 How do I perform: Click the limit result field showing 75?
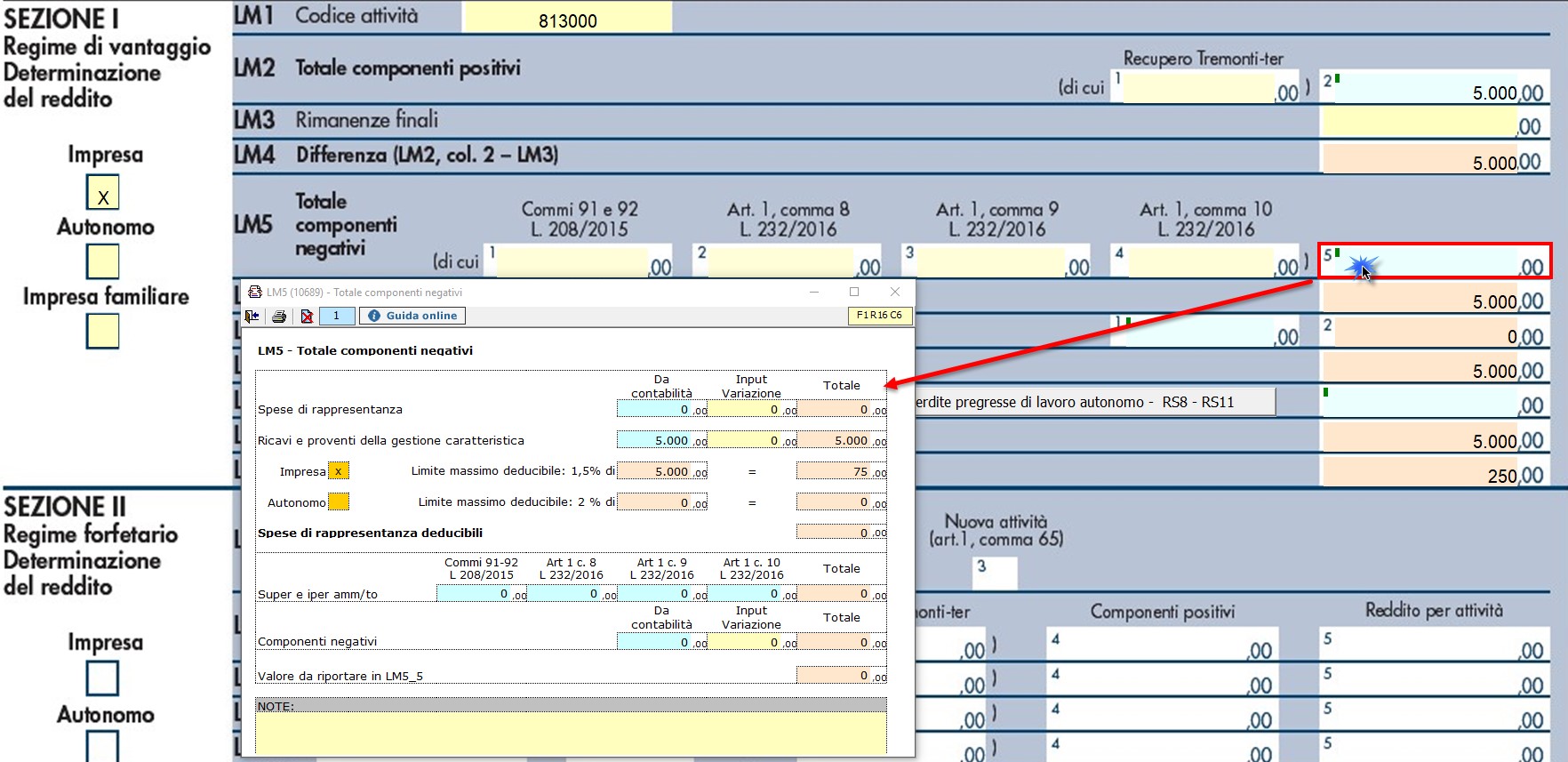(x=842, y=471)
